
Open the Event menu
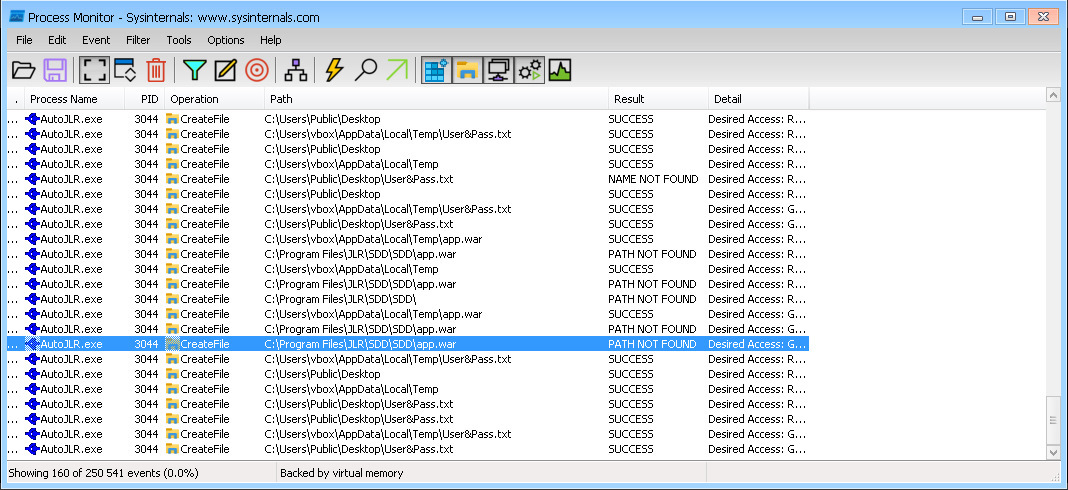(96, 40)
